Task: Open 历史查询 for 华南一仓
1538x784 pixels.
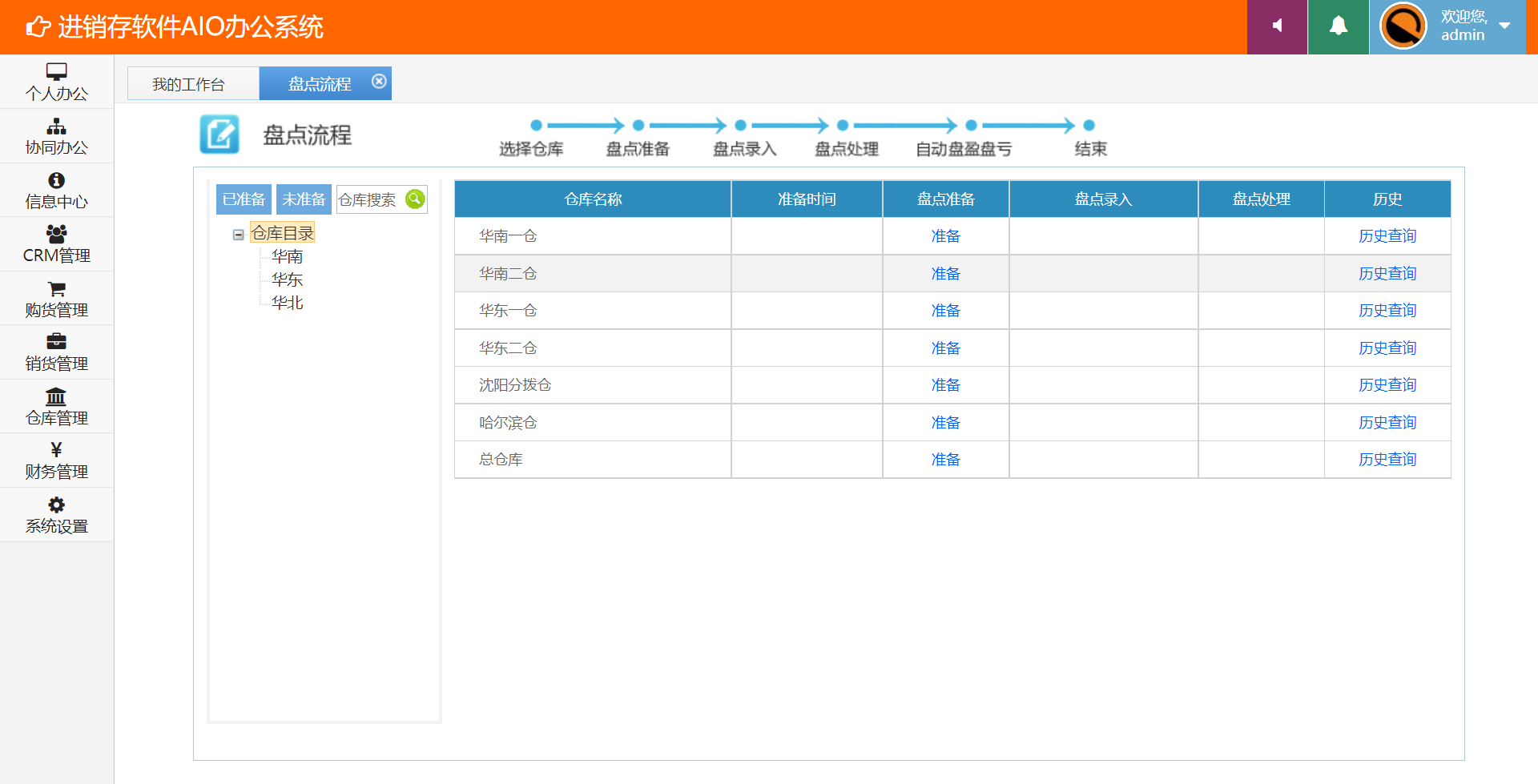Action: pyautogui.click(x=1387, y=236)
